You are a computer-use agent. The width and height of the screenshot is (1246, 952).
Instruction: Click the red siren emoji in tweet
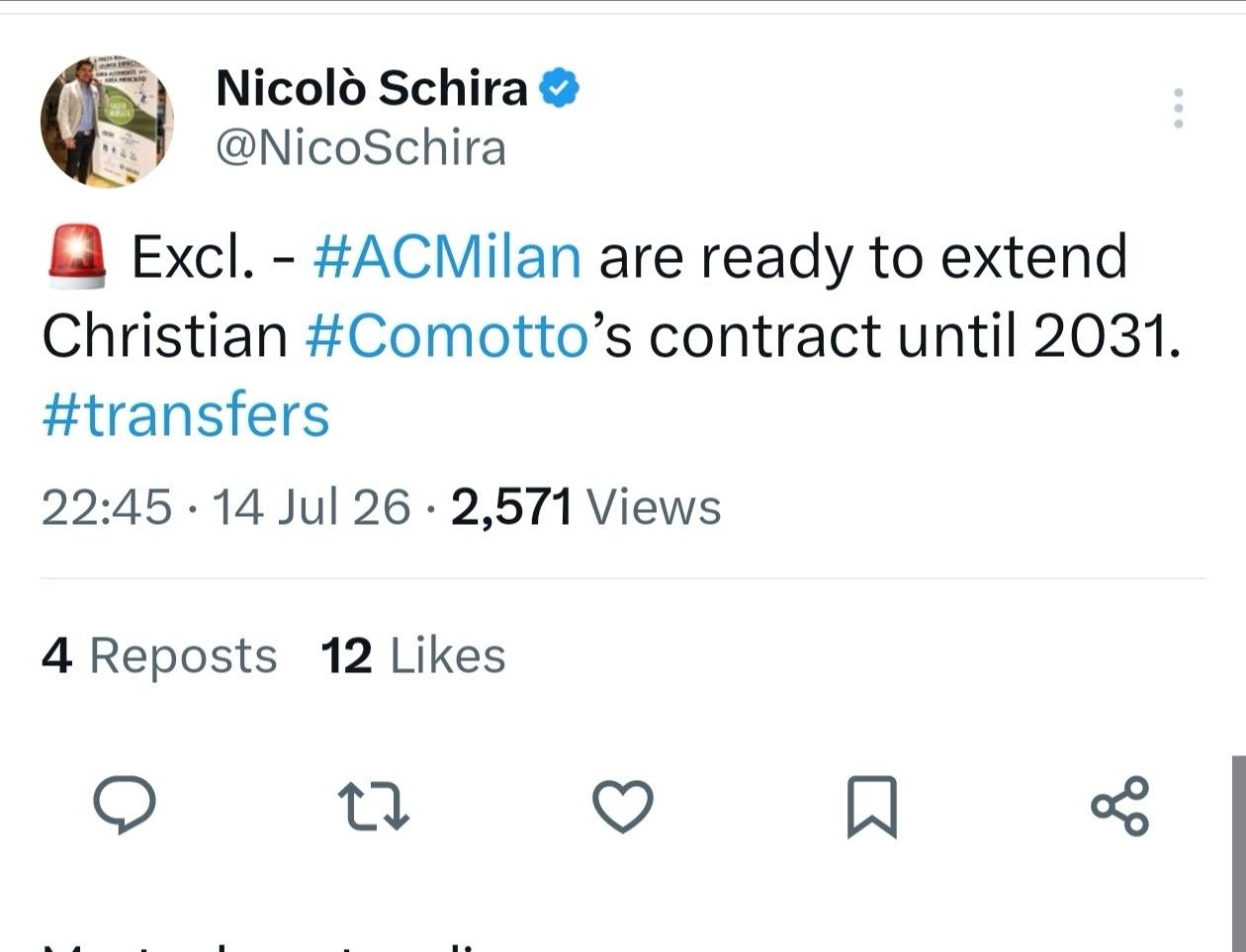(77, 256)
